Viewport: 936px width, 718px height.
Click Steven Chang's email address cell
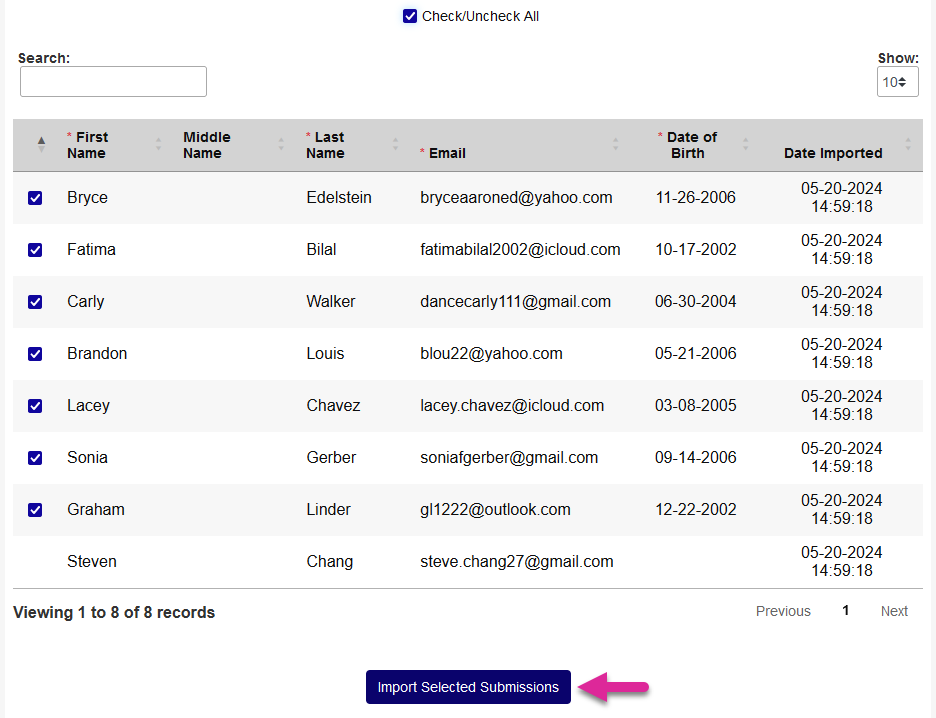coord(516,562)
